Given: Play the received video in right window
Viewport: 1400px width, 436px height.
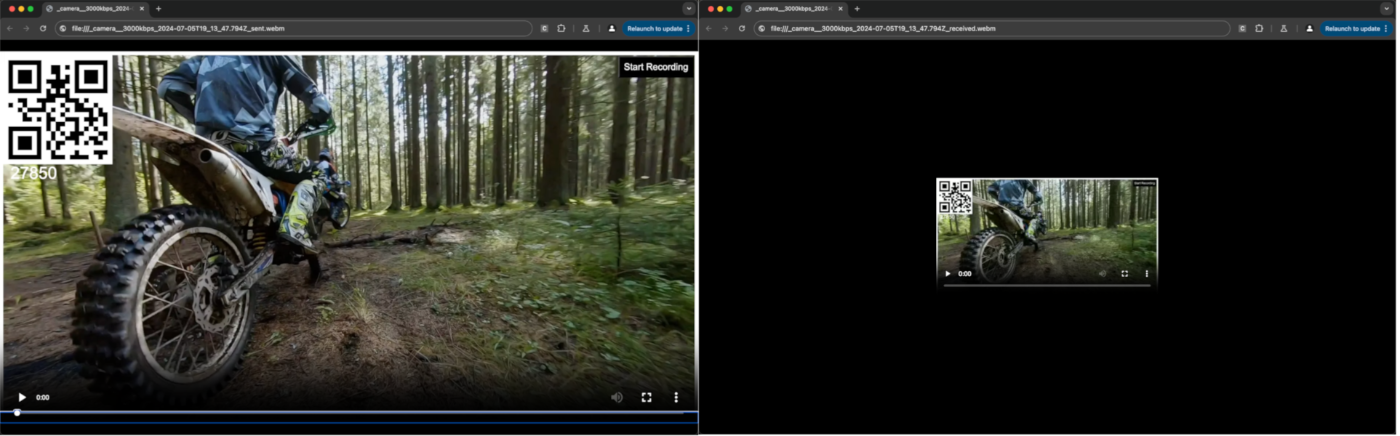Looking at the screenshot, I should coord(948,273).
